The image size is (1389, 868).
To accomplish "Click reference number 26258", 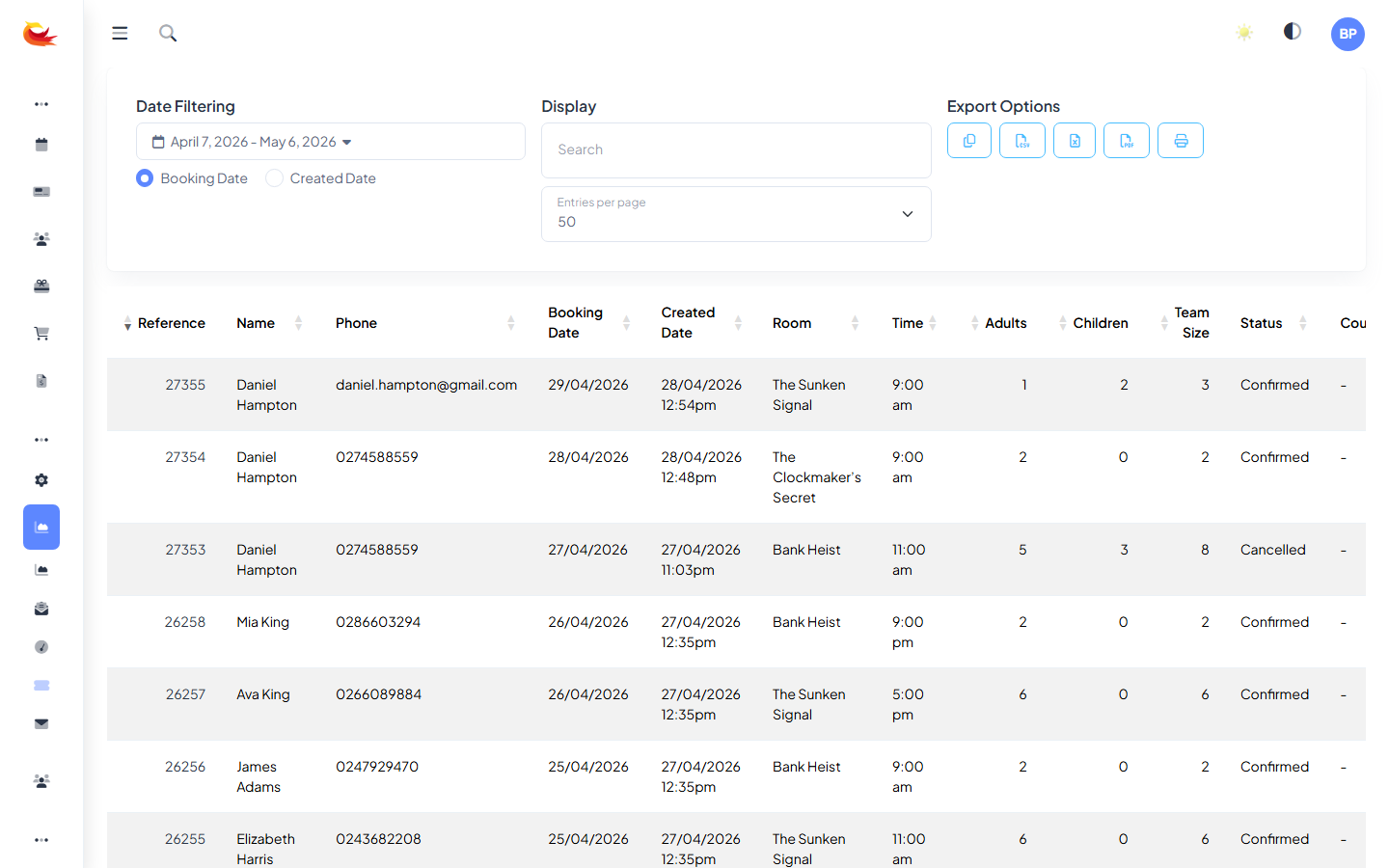I will tap(185, 622).
